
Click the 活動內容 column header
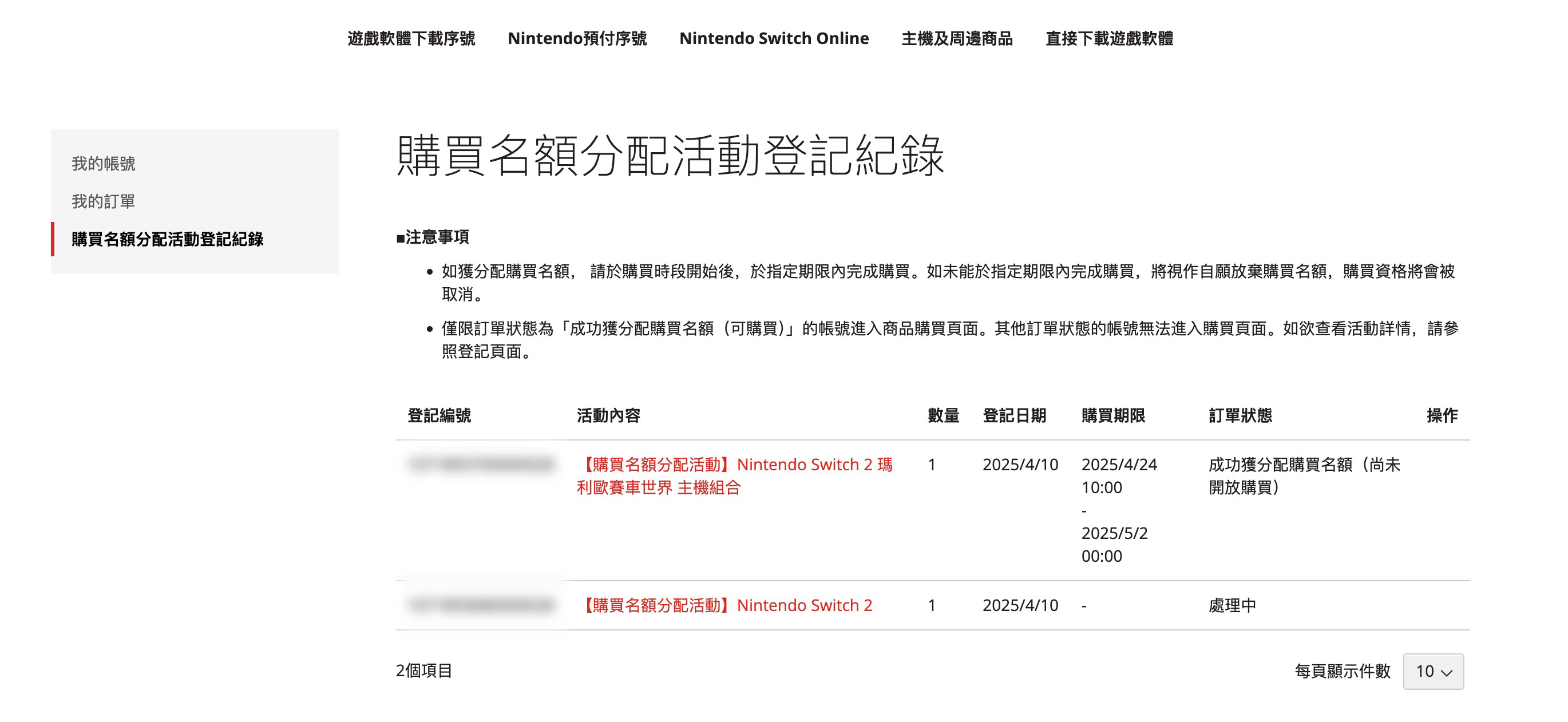point(608,415)
